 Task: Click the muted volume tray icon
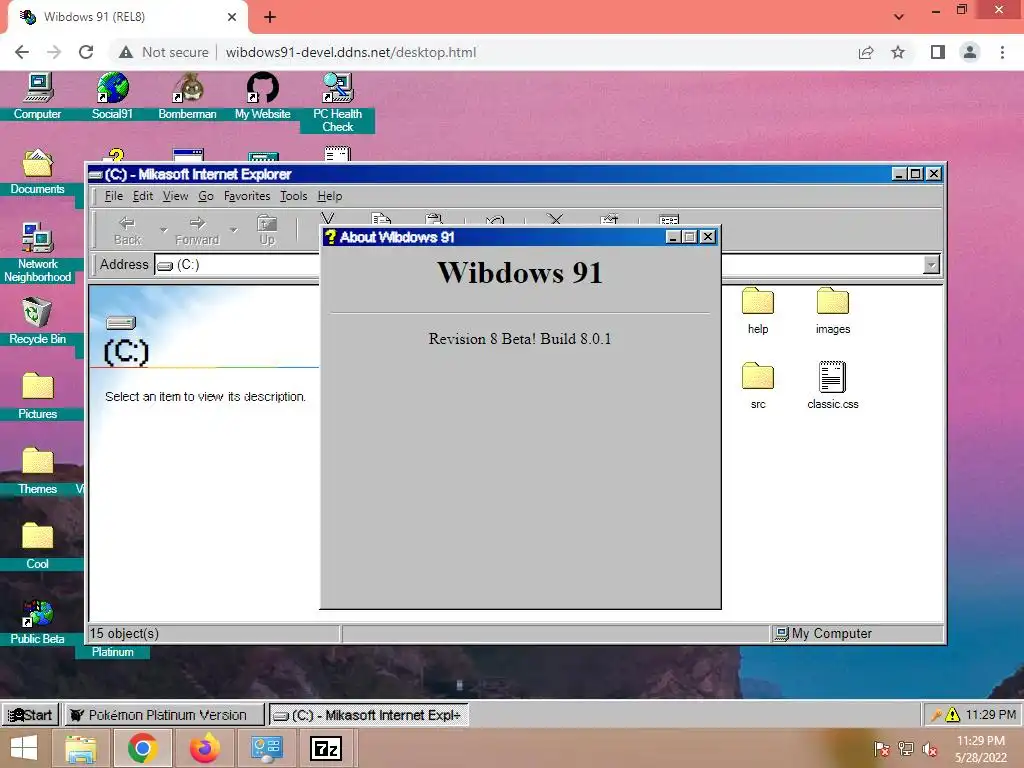(930, 749)
